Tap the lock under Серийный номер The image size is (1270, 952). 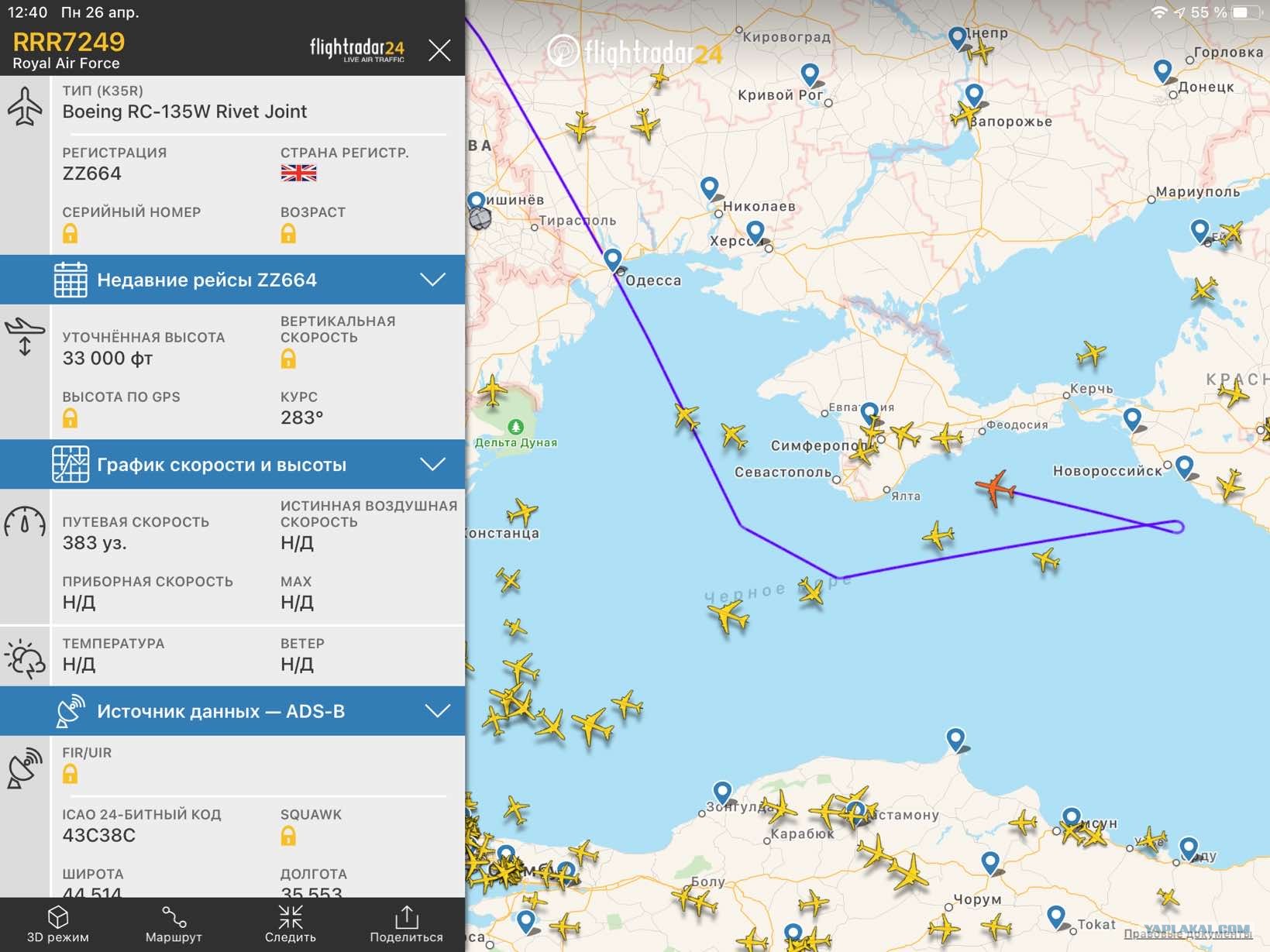pos(71,233)
